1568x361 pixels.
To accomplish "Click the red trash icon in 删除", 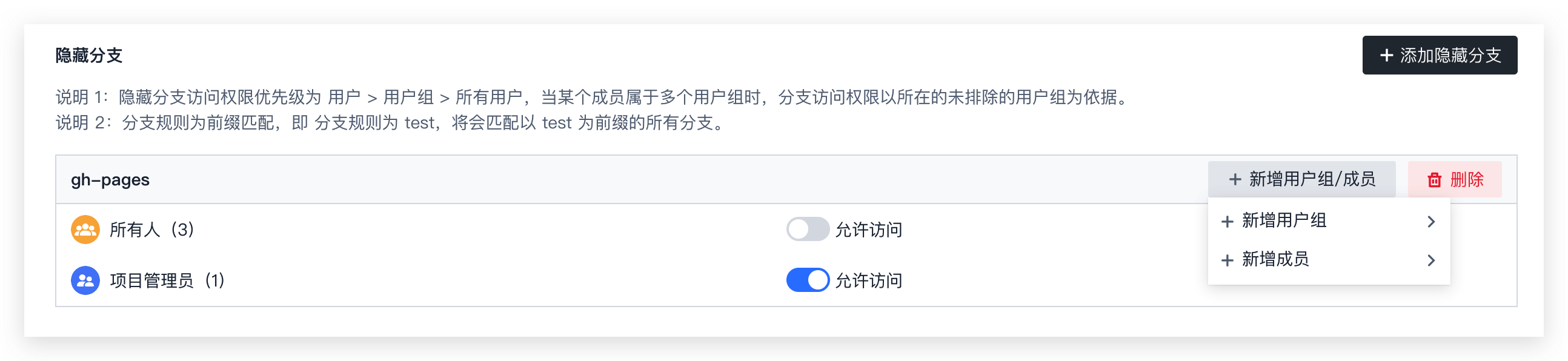I will pyautogui.click(x=1434, y=179).
